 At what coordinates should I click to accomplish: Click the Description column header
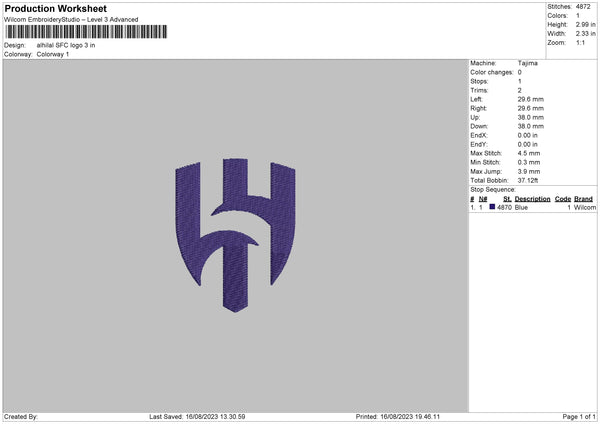point(532,199)
